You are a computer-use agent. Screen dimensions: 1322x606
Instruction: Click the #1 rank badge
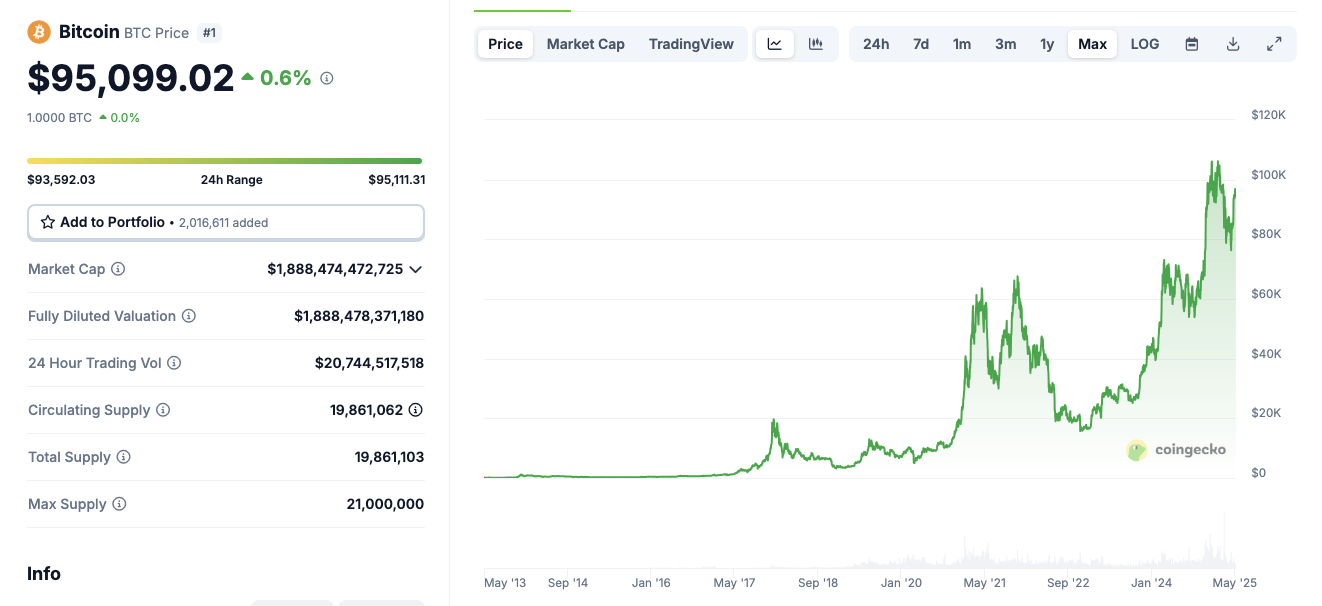[209, 33]
